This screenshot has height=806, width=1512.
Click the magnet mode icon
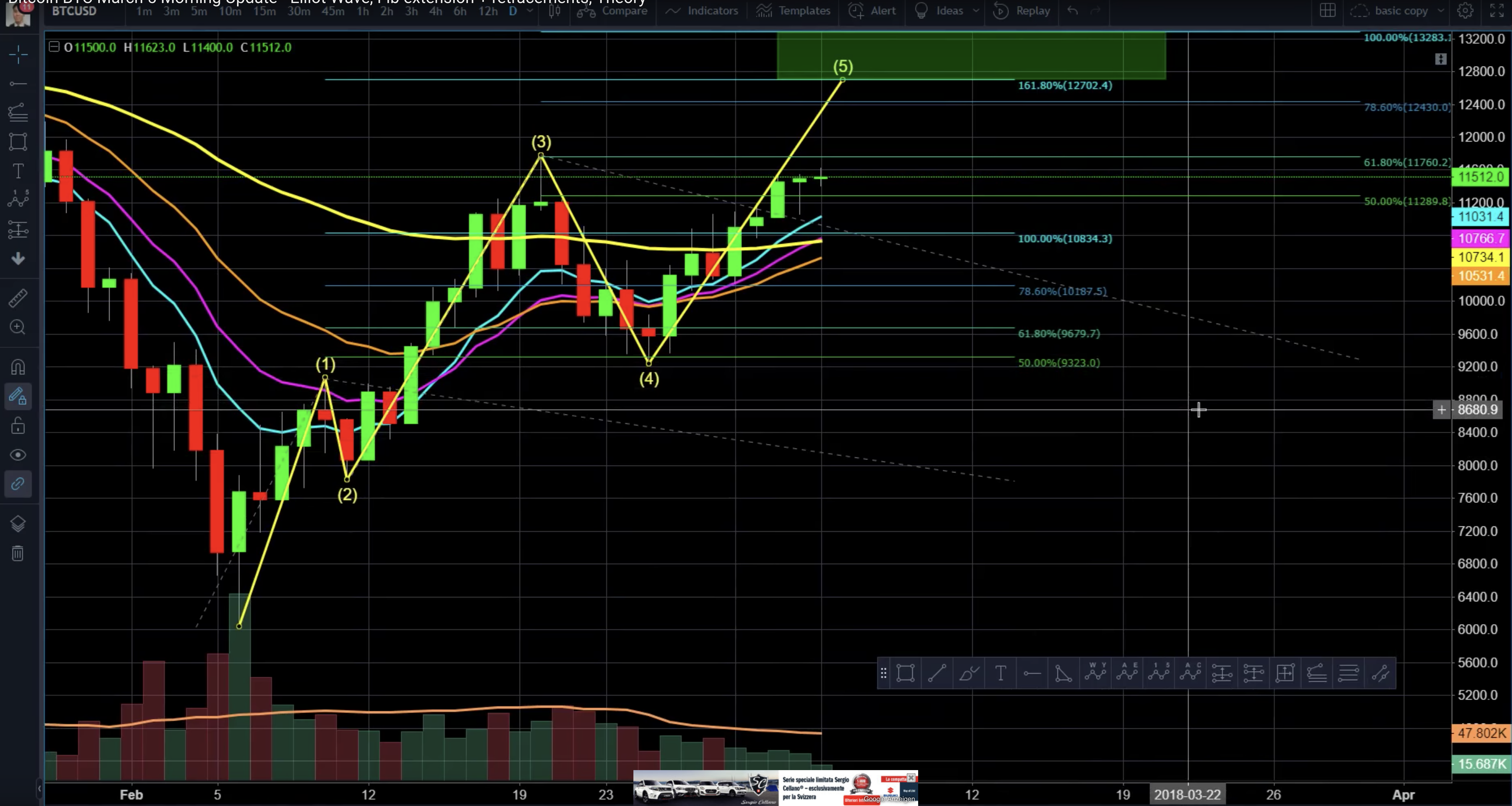coord(18,367)
